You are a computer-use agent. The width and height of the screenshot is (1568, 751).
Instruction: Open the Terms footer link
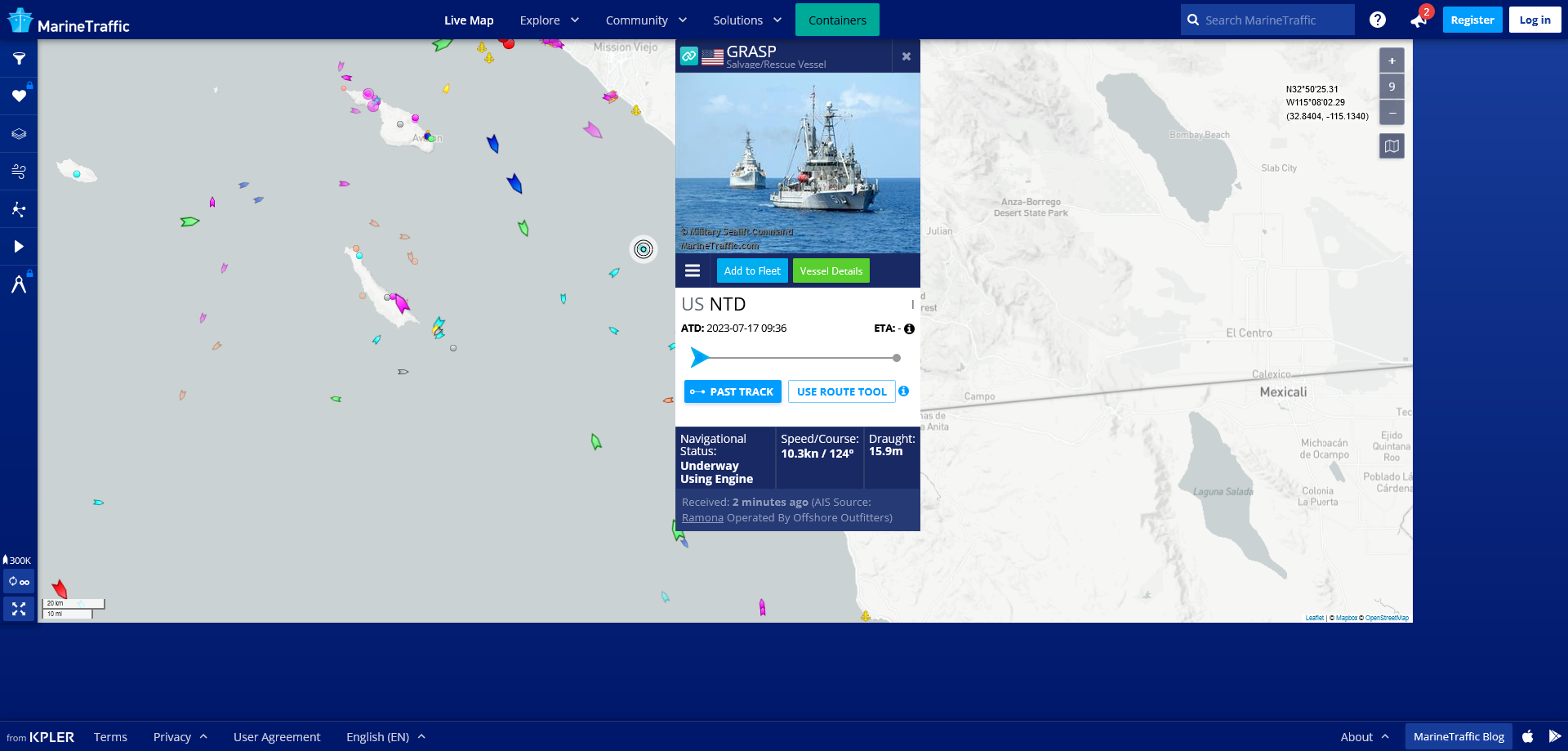click(x=110, y=737)
